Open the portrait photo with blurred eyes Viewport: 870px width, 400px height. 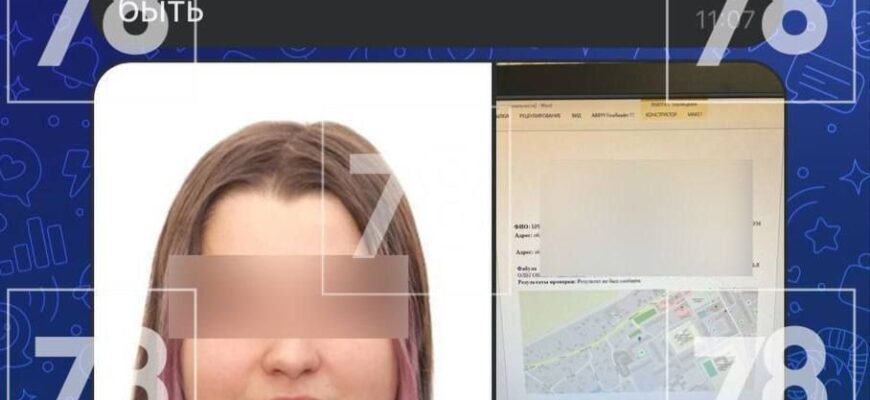click(293, 231)
